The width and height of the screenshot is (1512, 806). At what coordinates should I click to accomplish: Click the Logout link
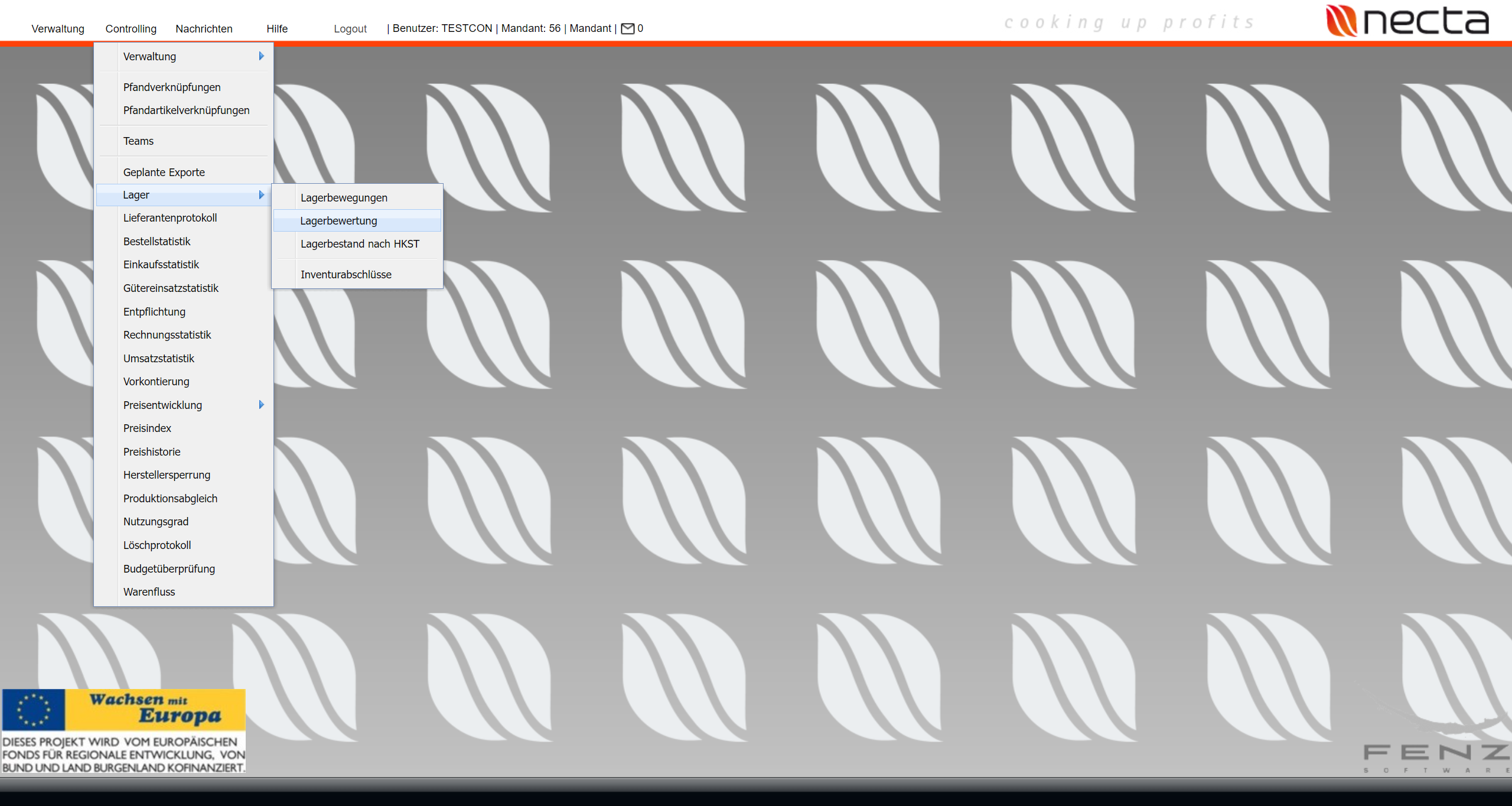[x=350, y=28]
